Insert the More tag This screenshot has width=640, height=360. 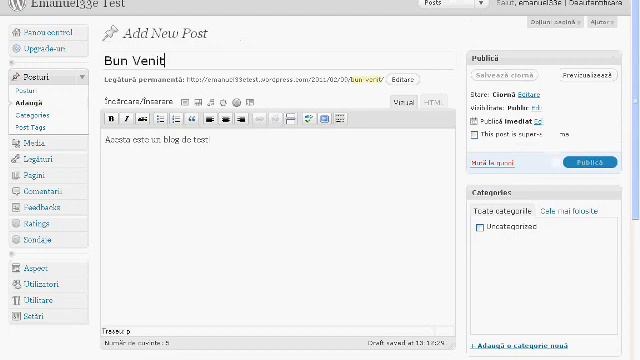point(291,119)
